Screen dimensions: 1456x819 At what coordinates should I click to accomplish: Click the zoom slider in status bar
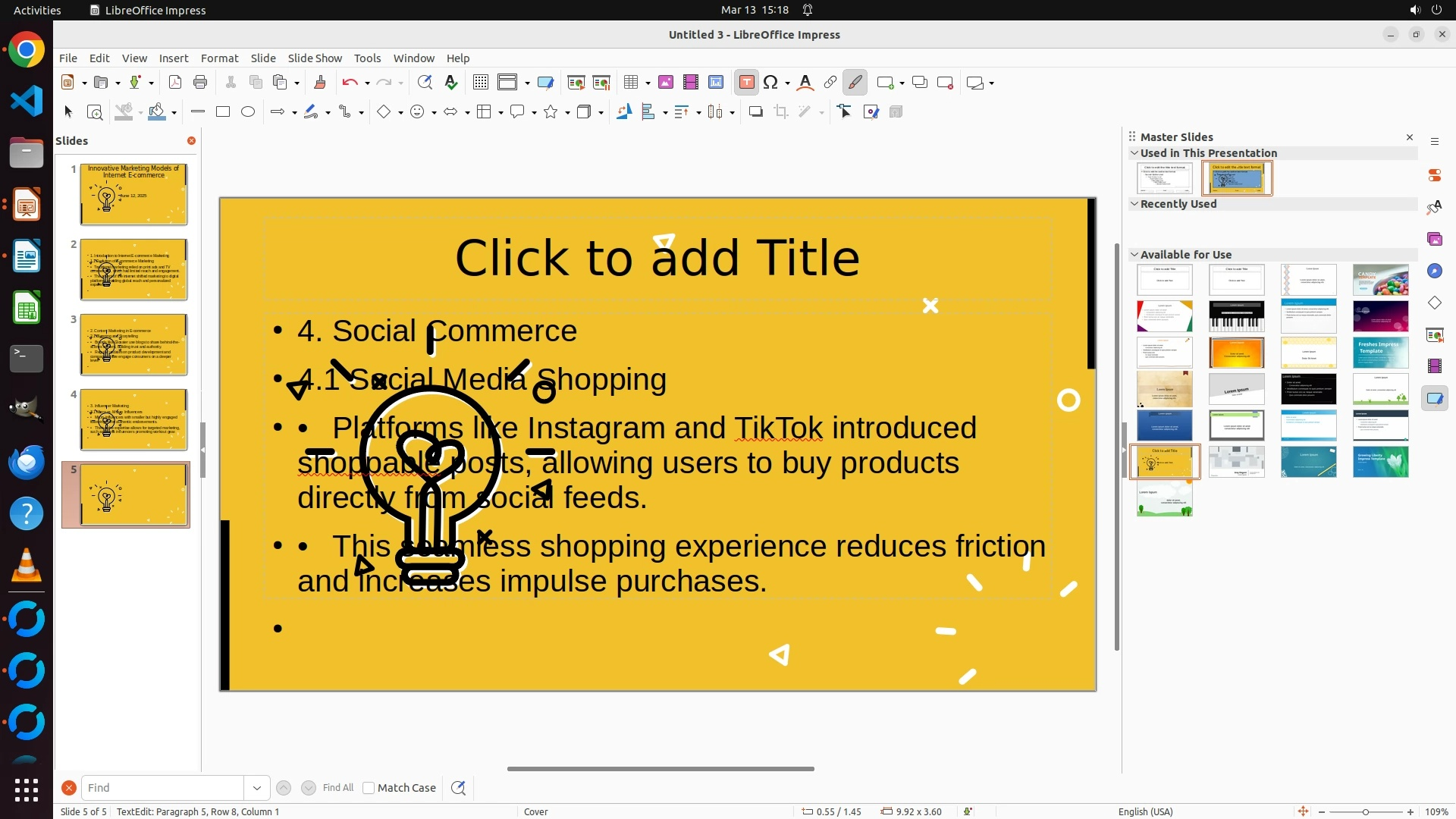1365,811
